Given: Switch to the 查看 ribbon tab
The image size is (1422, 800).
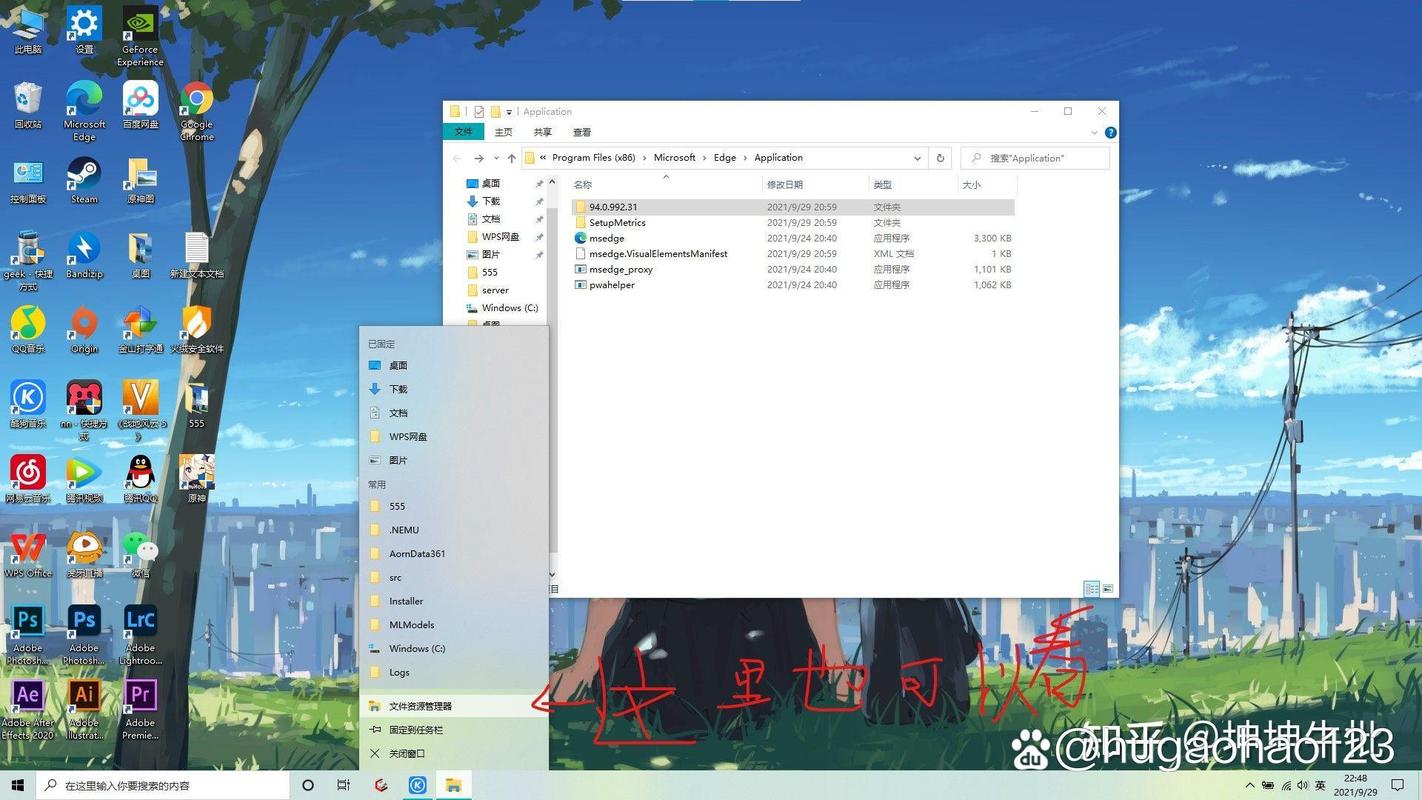Looking at the screenshot, I should tap(581, 131).
